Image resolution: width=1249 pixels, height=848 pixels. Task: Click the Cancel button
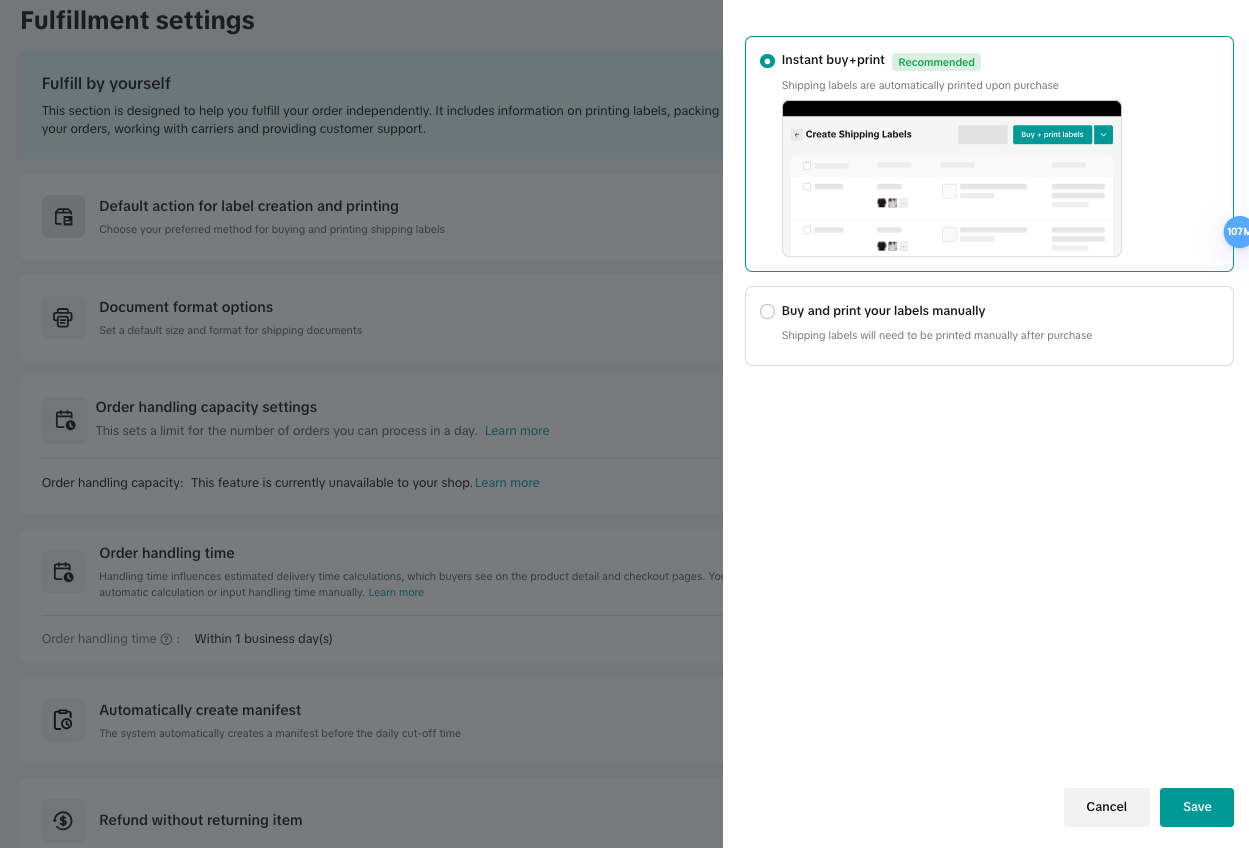click(1106, 807)
